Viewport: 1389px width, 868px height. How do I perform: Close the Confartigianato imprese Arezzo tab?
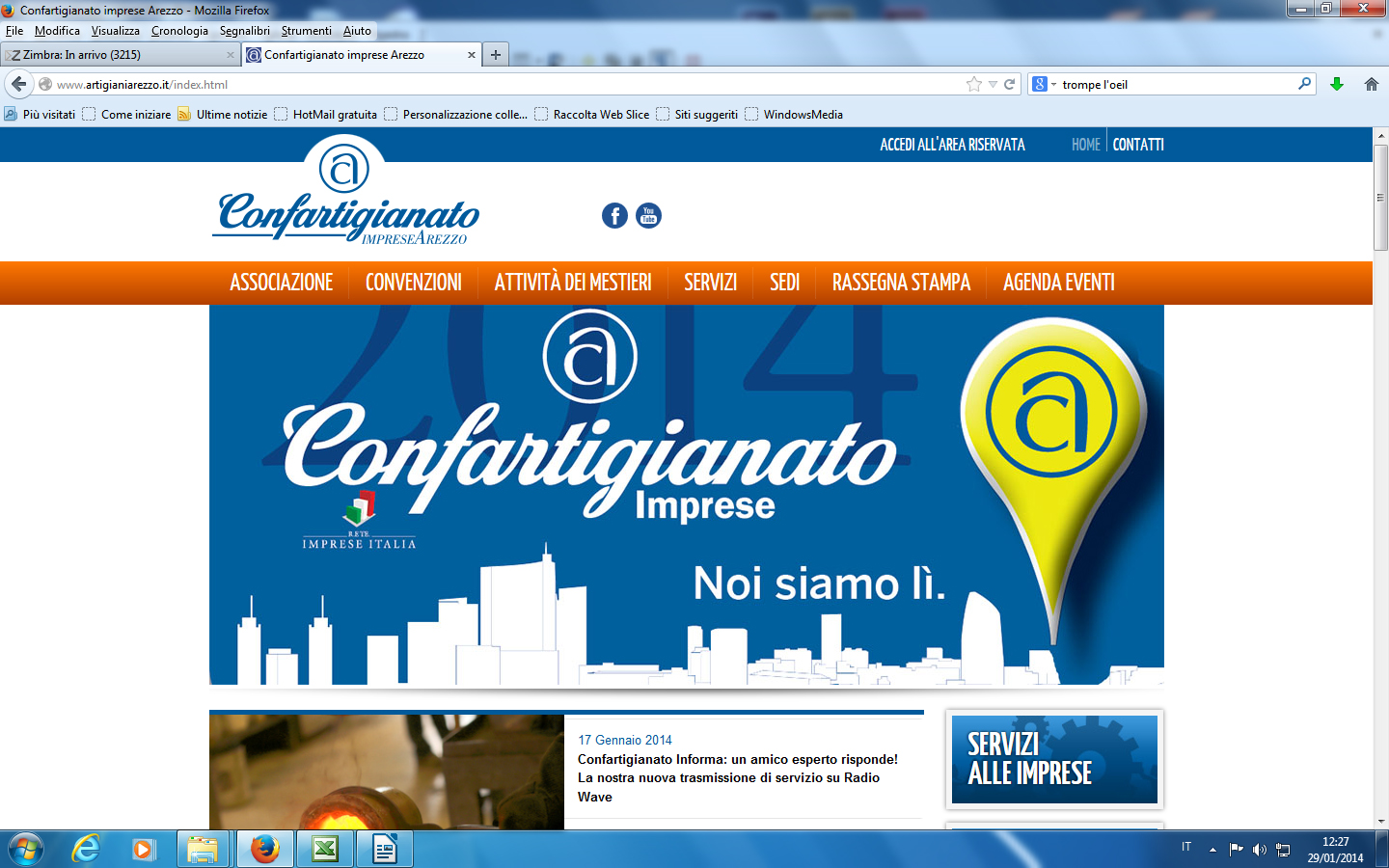(x=472, y=55)
